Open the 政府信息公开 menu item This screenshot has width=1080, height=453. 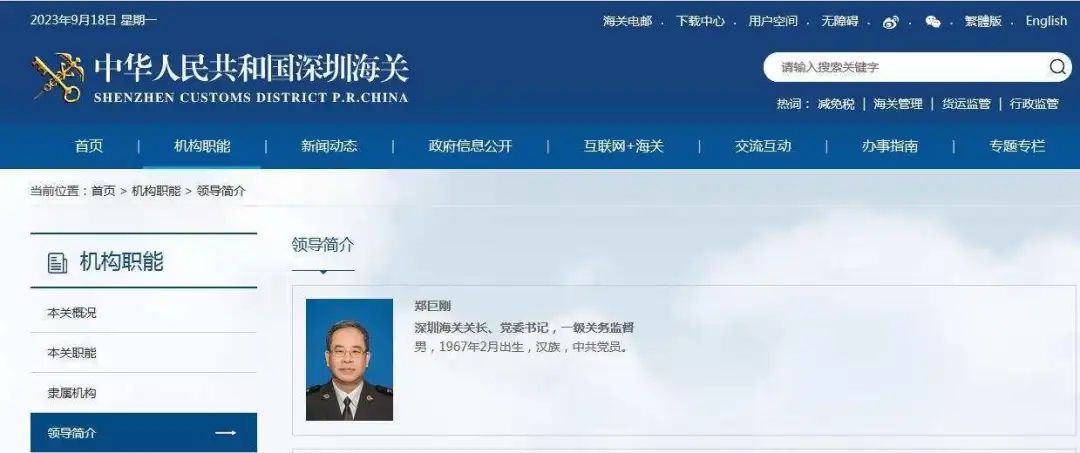(470, 146)
